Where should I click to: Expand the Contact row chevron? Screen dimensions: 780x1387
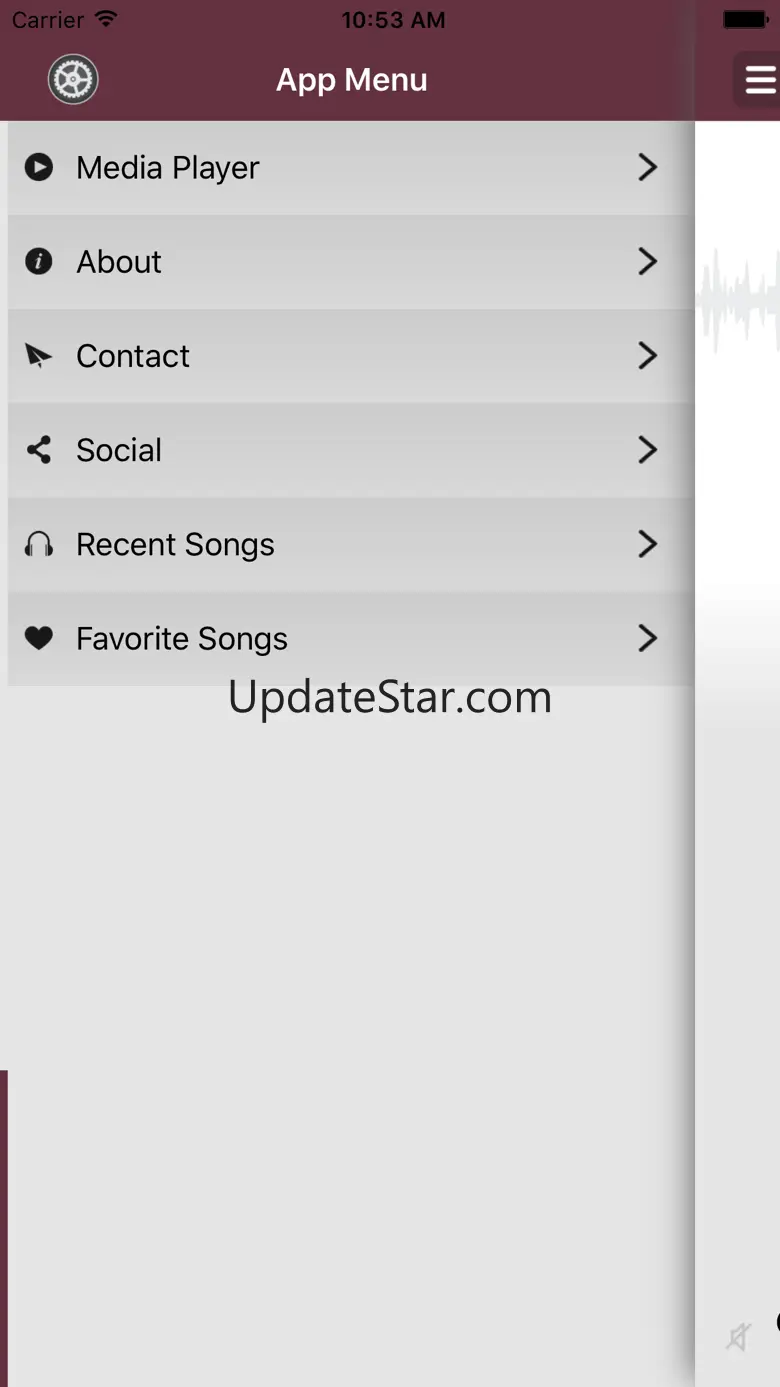coord(648,356)
